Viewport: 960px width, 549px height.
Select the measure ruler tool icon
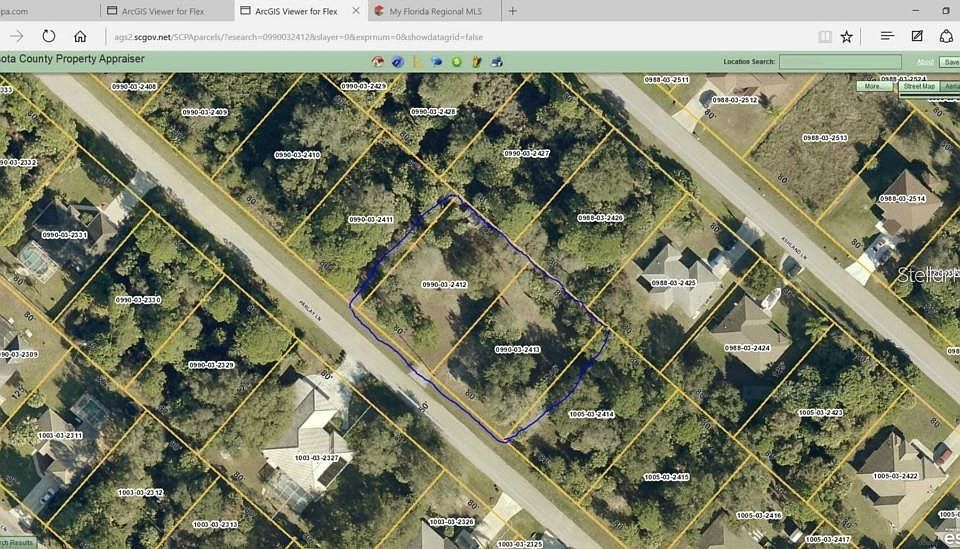(418, 62)
